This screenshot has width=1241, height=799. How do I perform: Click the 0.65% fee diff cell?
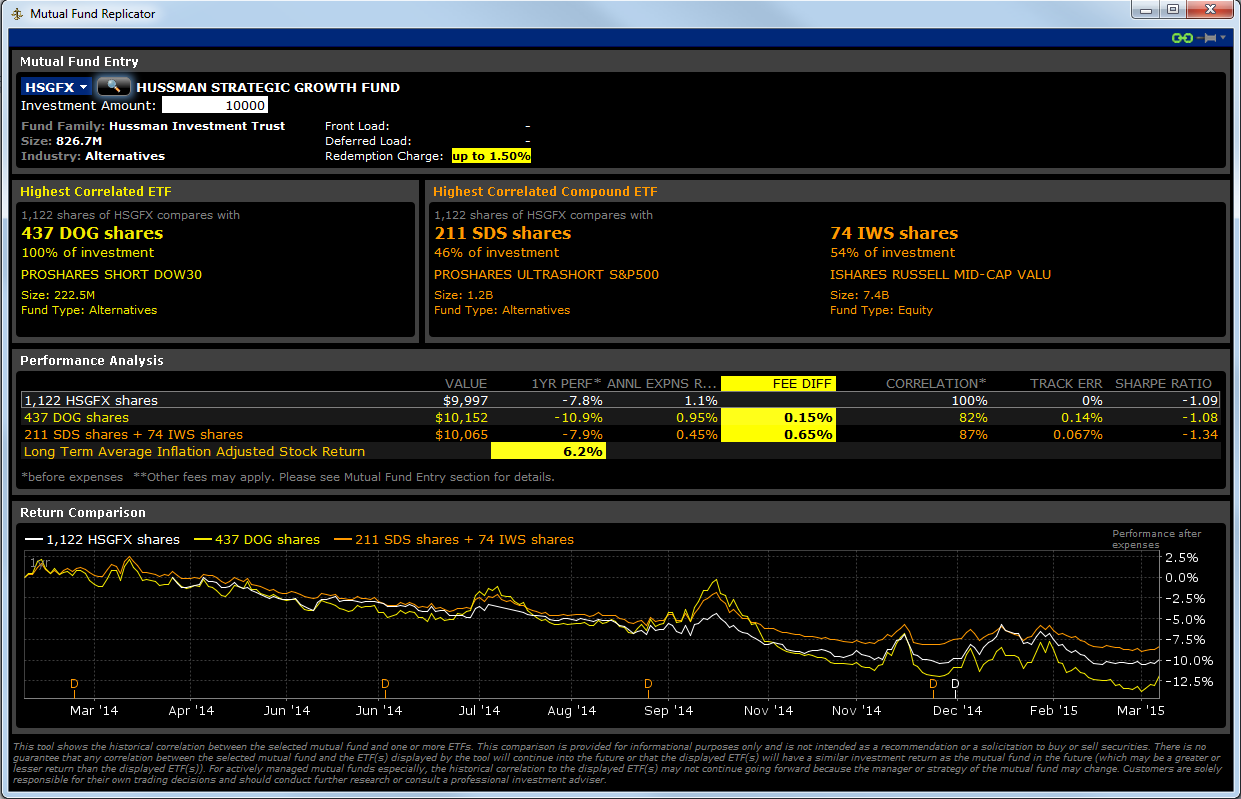point(778,434)
